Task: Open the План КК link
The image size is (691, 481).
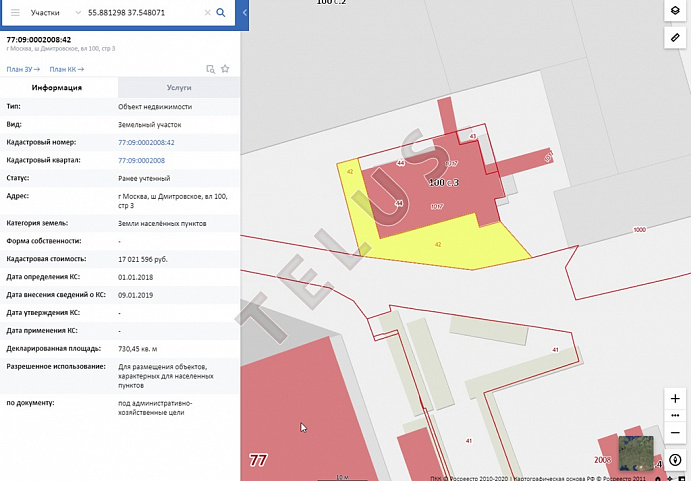Action: [67, 69]
